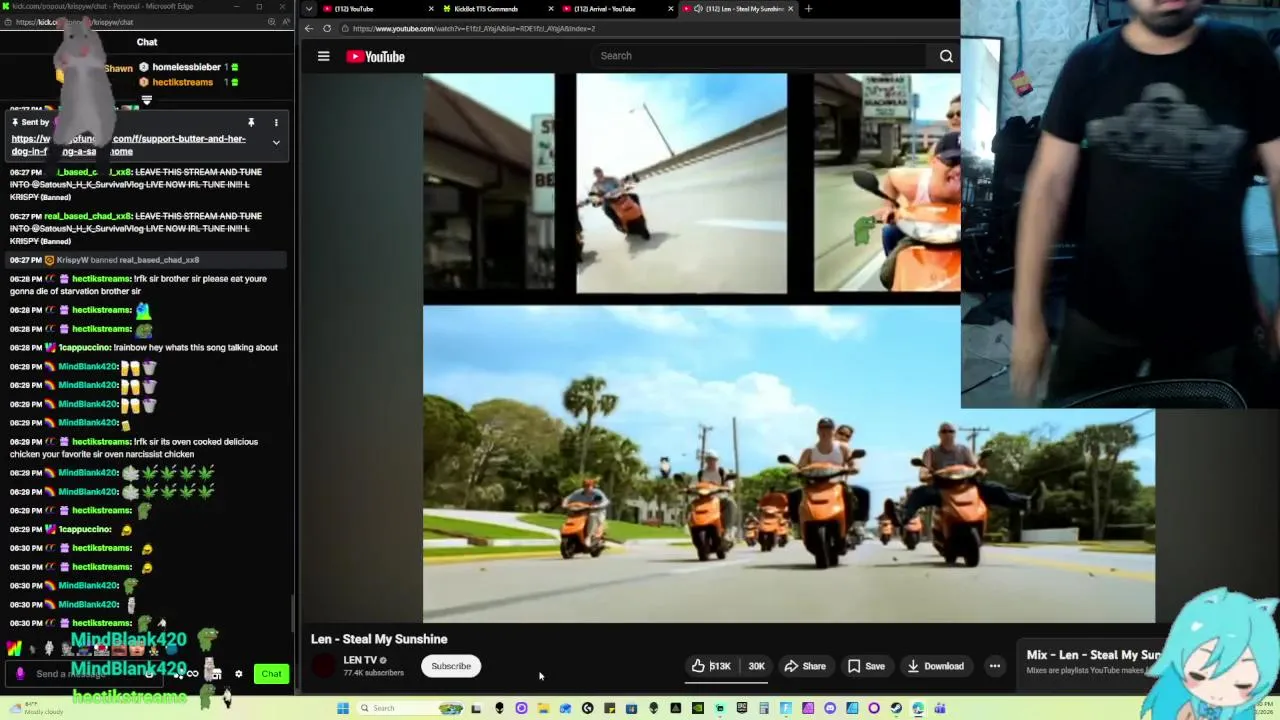The height and width of the screenshot is (720, 1280).
Task: Close the Arrival - YouTube tab
Action: [670, 9]
